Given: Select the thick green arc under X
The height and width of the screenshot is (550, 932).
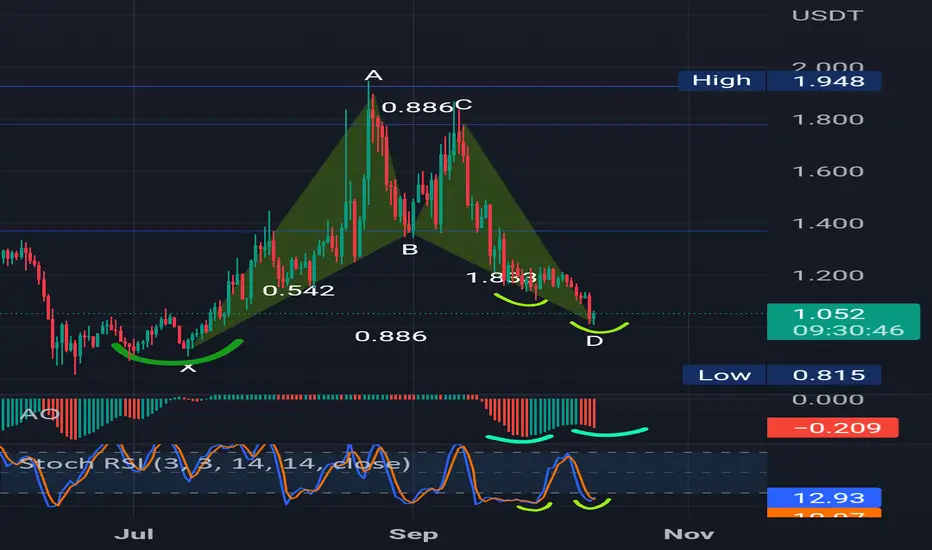Looking at the screenshot, I should tap(177, 354).
